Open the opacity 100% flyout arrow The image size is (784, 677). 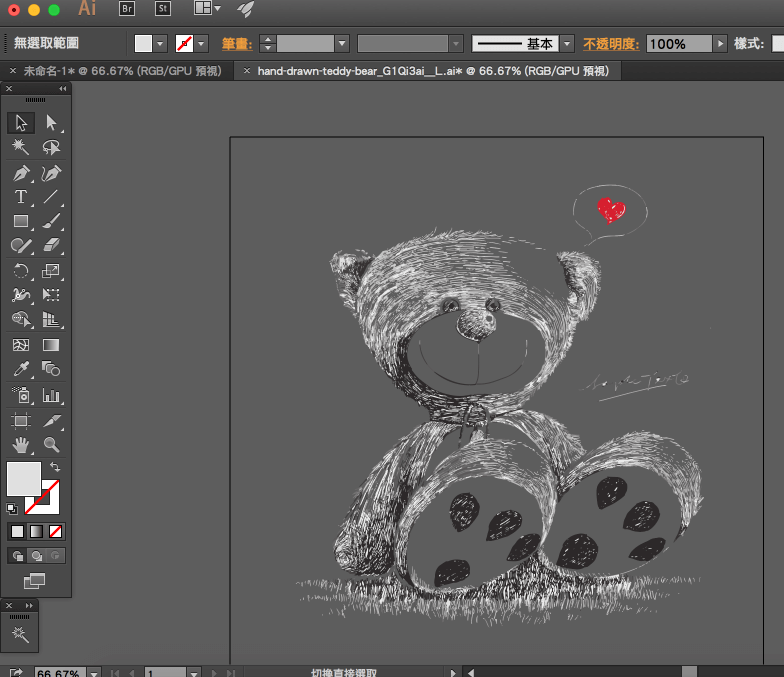point(719,44)
